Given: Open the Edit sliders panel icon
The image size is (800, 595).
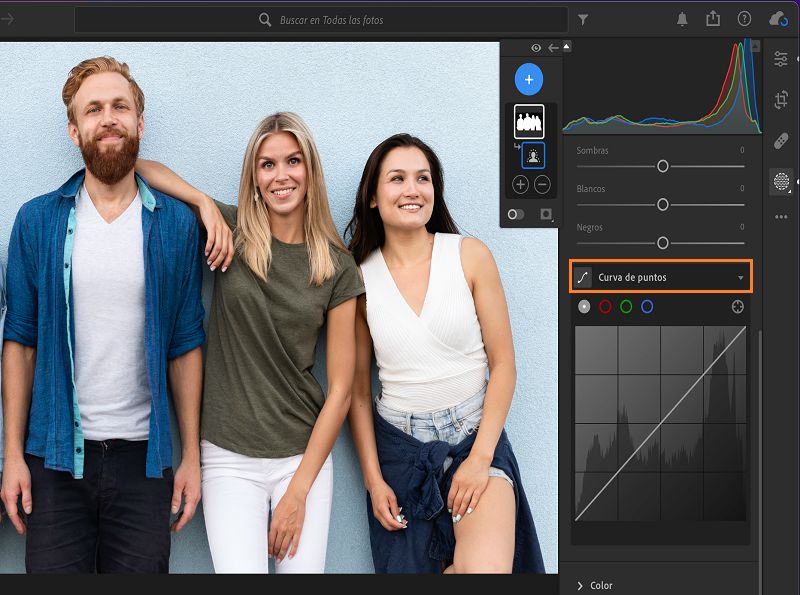Looking at the screenshot, I should click(x=781, y=59).
